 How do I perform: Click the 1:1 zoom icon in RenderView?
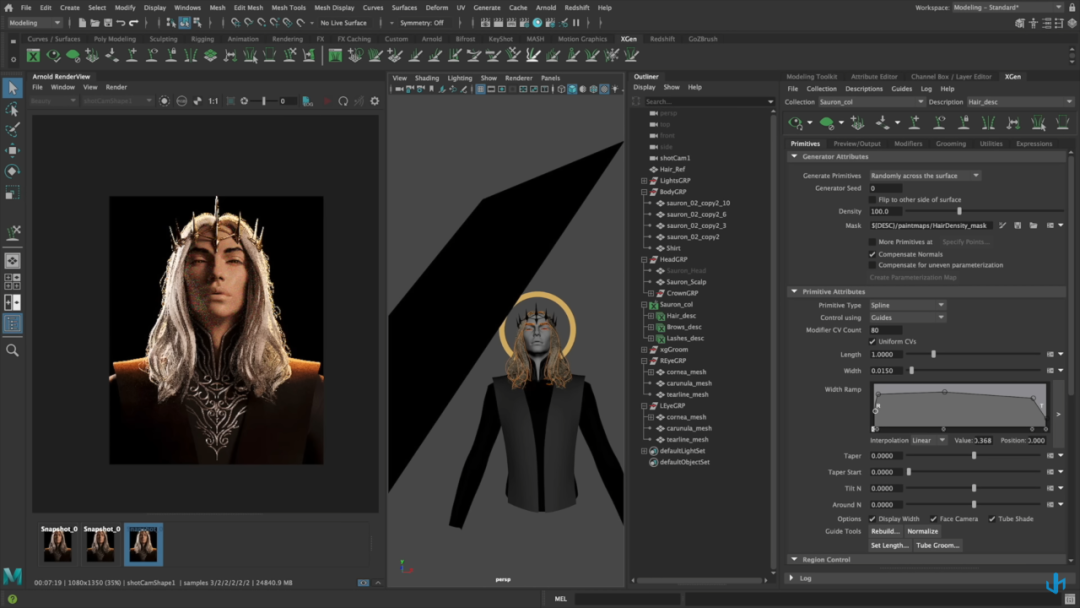[213, 101]
